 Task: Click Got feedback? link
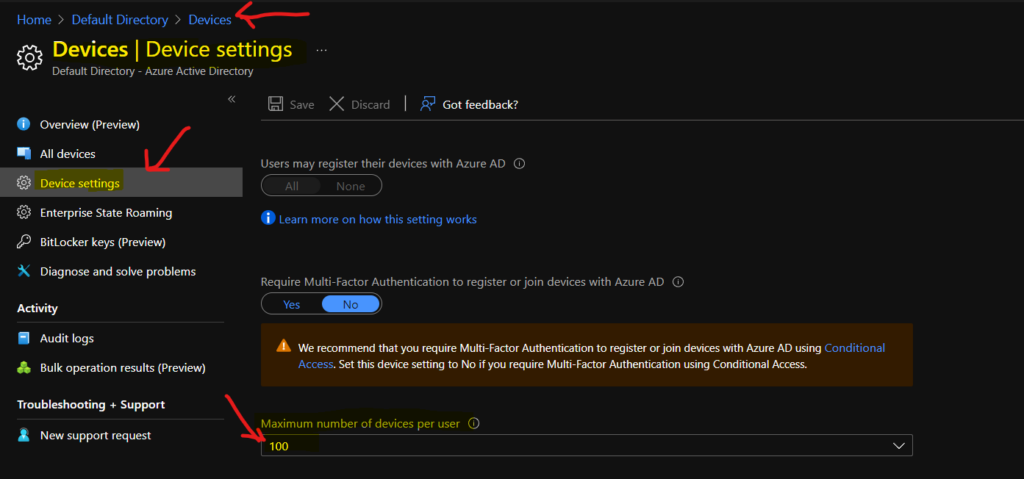480,105
